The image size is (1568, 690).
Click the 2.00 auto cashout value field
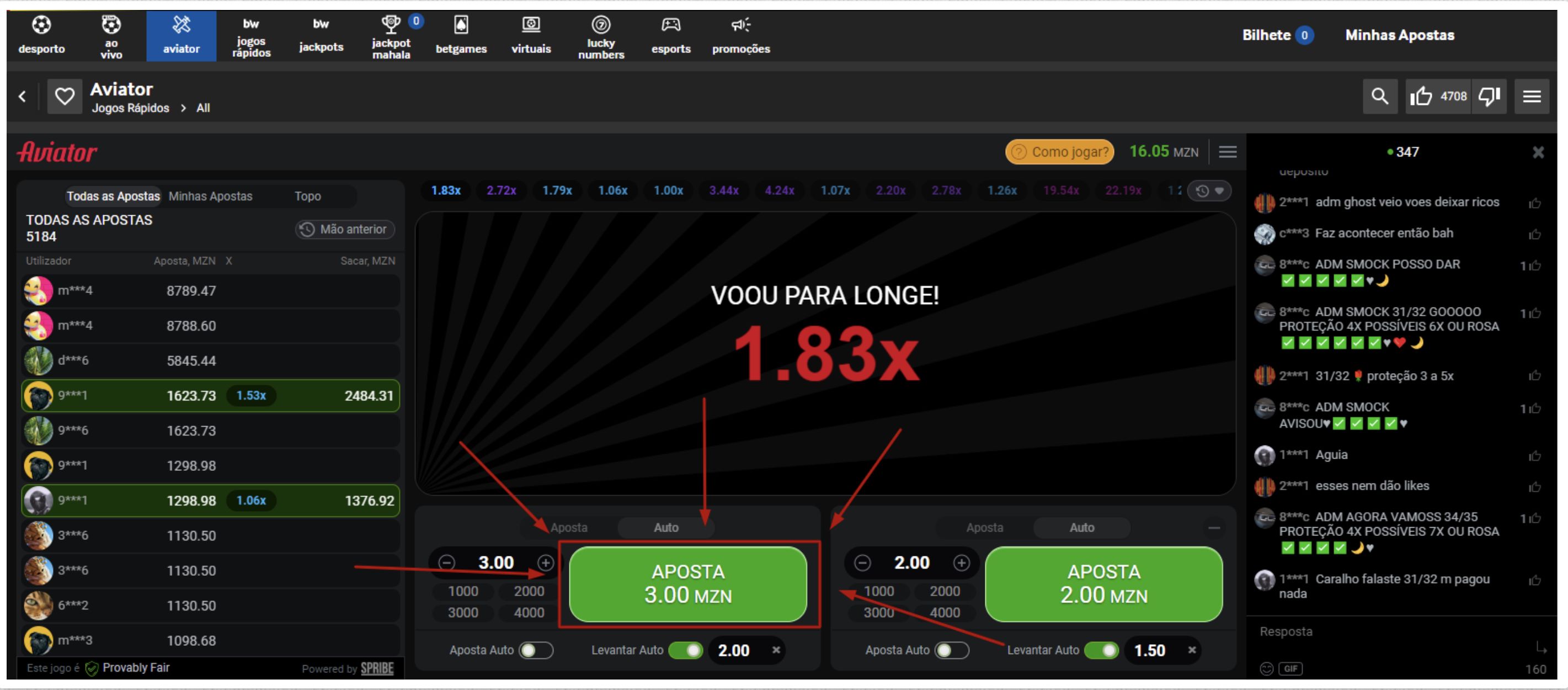point(735,650)
